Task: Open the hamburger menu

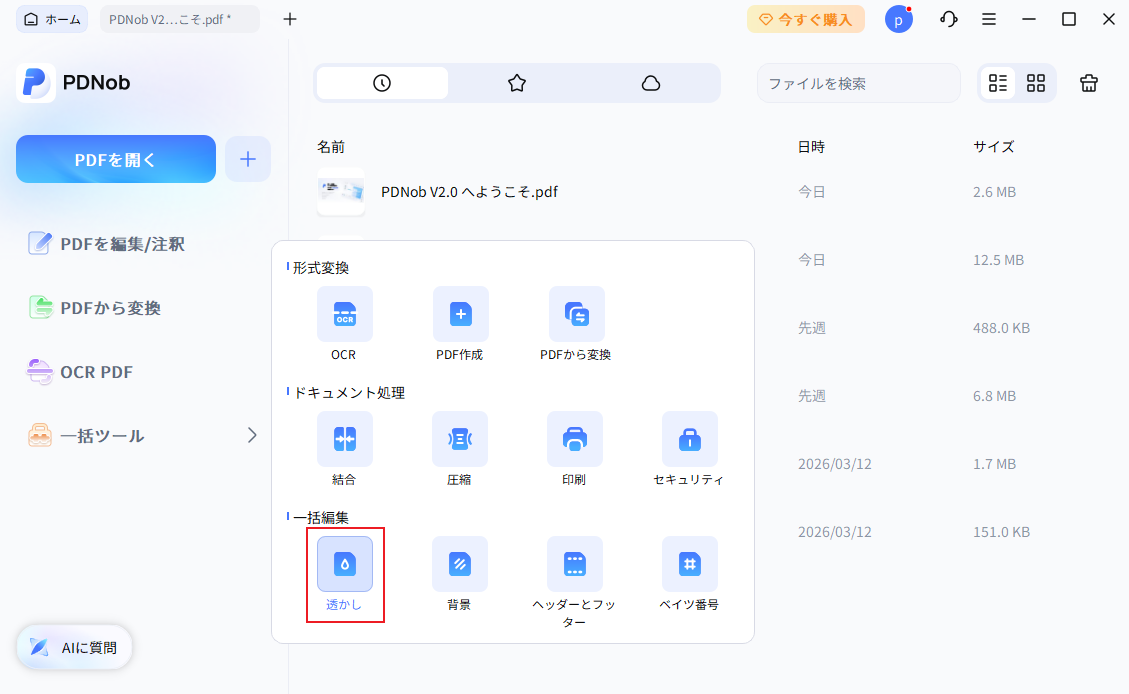Action: click(989, 18)
